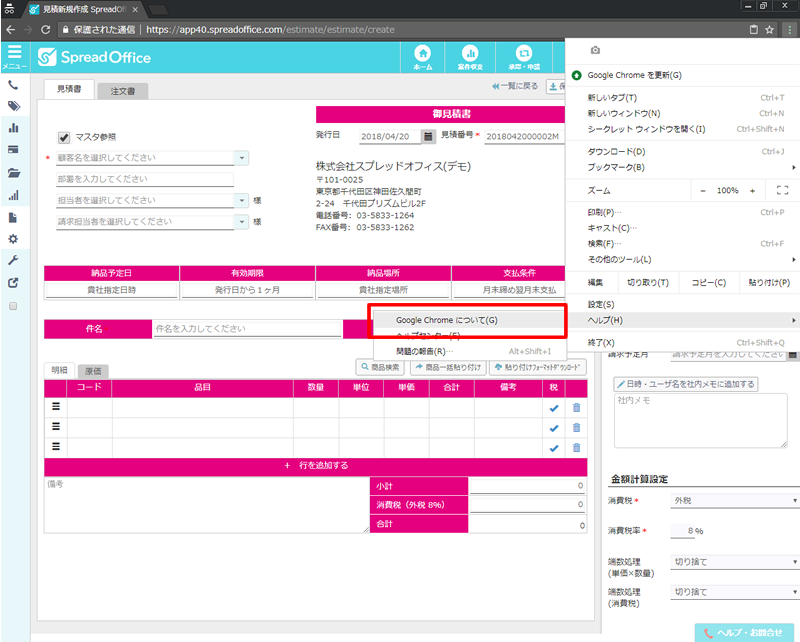Click the share export sidebar icon

(x=13, y=283)
